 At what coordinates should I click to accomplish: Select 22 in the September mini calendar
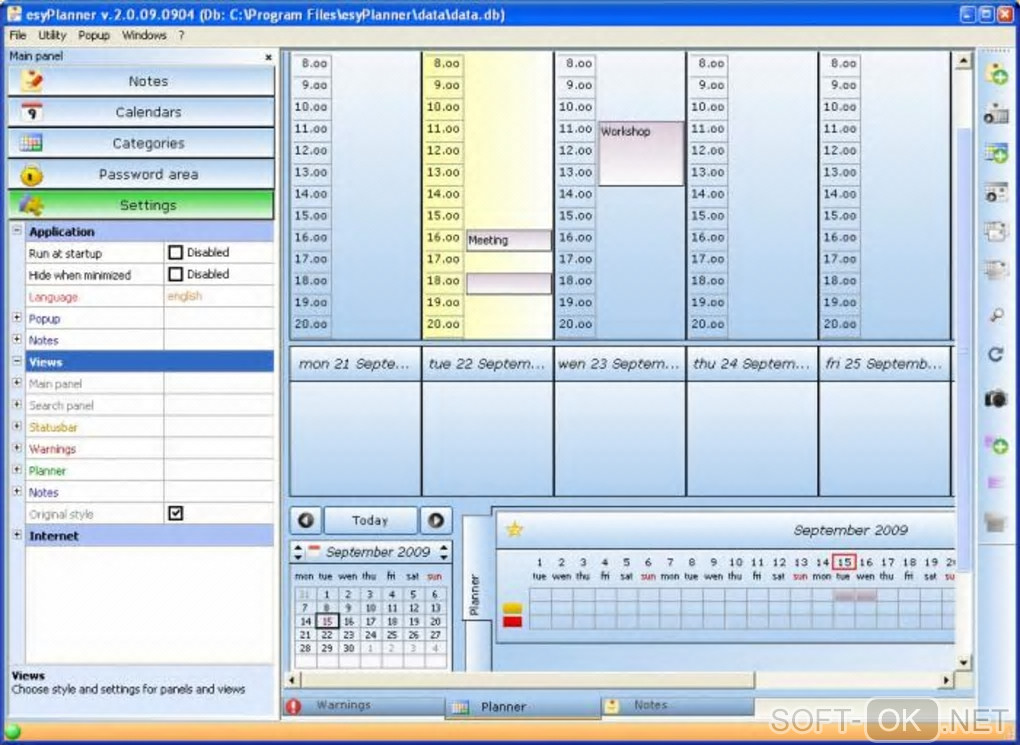point(327,634)
